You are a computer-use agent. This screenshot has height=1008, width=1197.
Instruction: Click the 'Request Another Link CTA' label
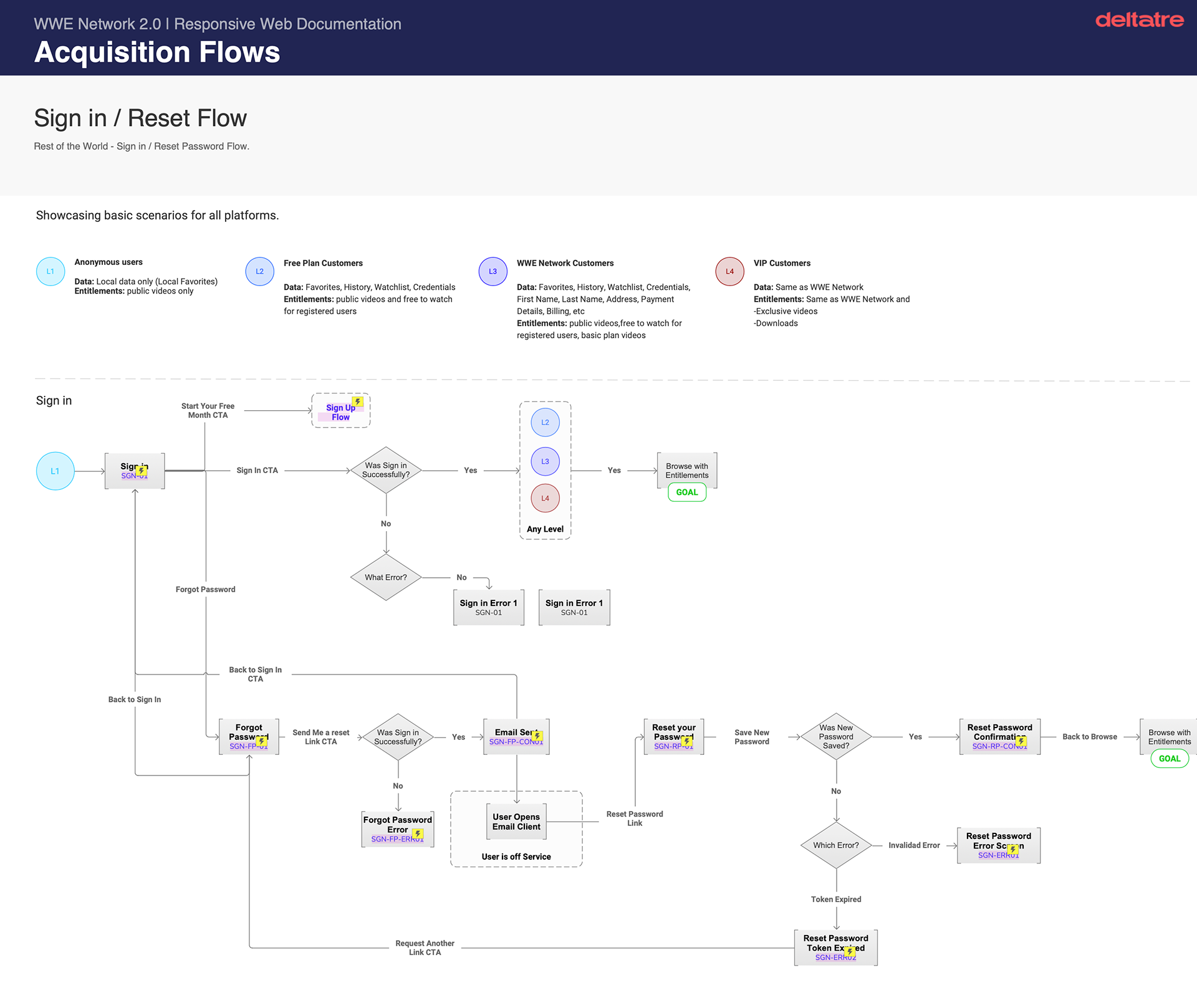click(425, 948)
